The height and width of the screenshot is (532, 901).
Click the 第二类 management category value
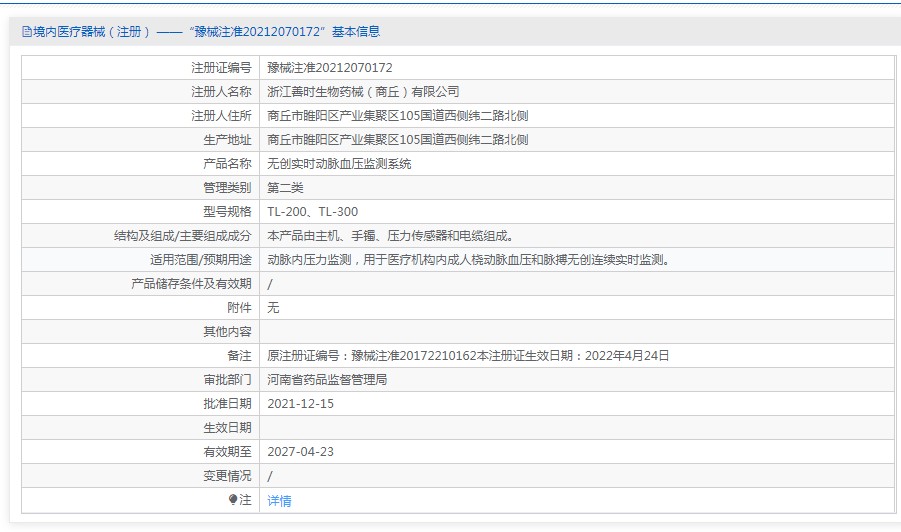(285, 188)
